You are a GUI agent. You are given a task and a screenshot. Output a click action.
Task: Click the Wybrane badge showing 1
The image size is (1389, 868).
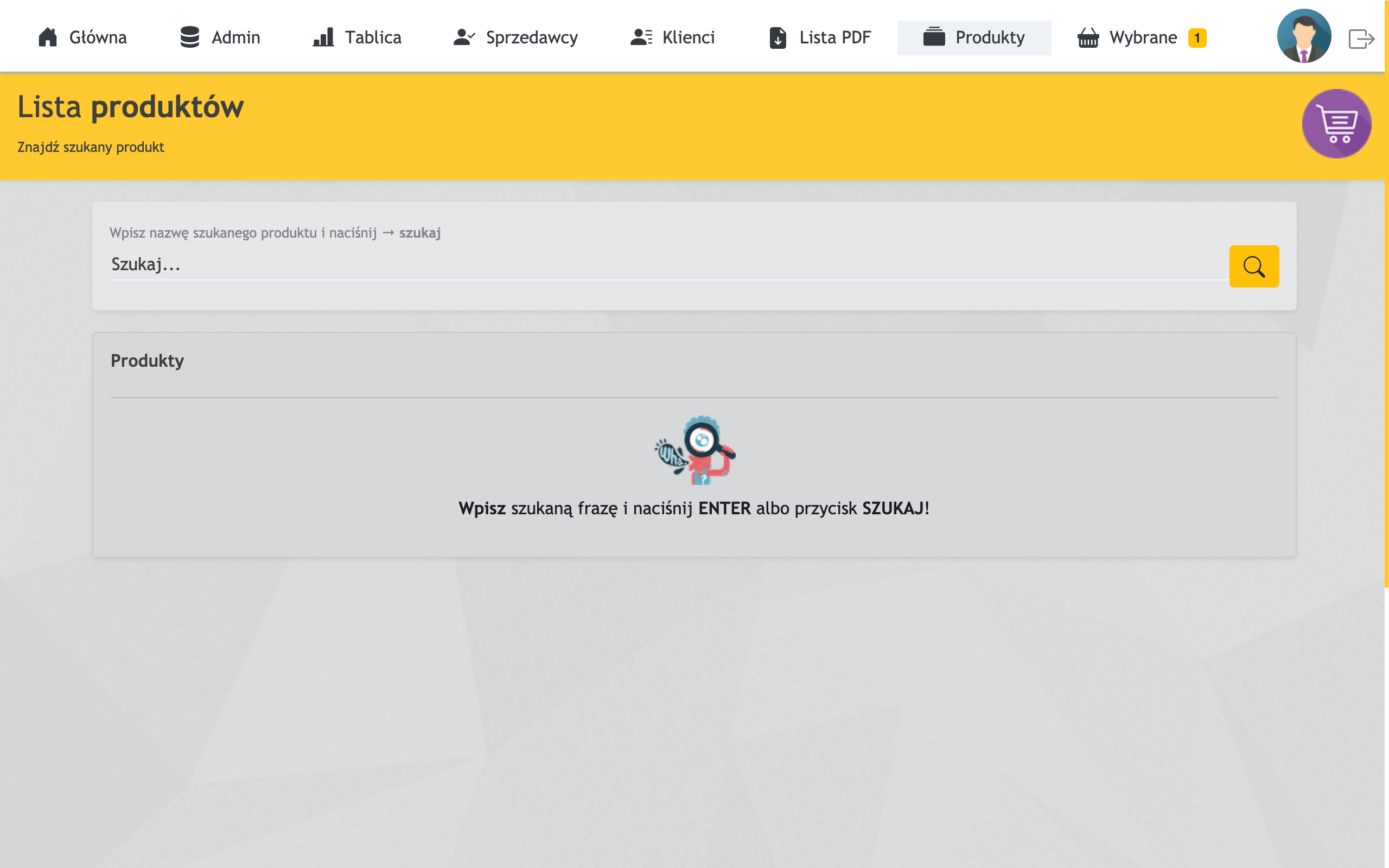(x=1197, y=38)
